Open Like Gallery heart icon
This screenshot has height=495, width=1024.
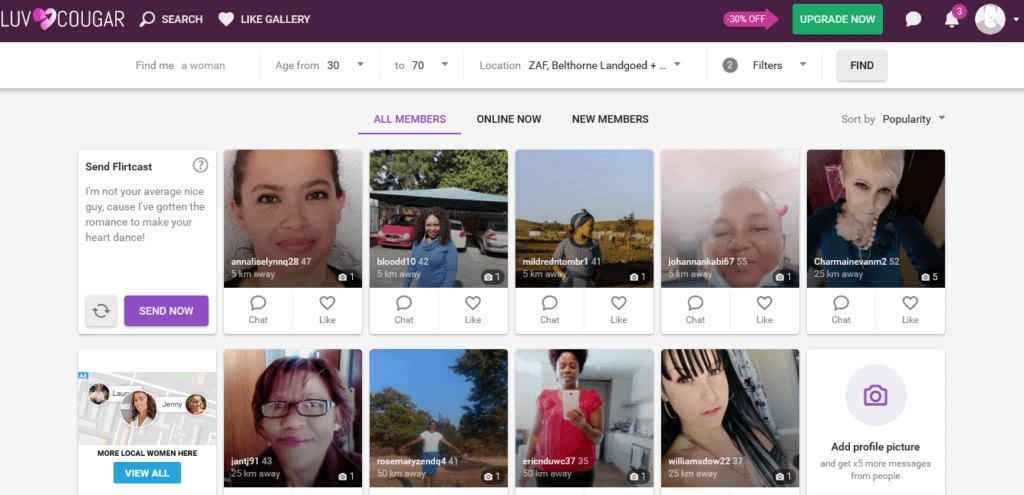[226, 20]
